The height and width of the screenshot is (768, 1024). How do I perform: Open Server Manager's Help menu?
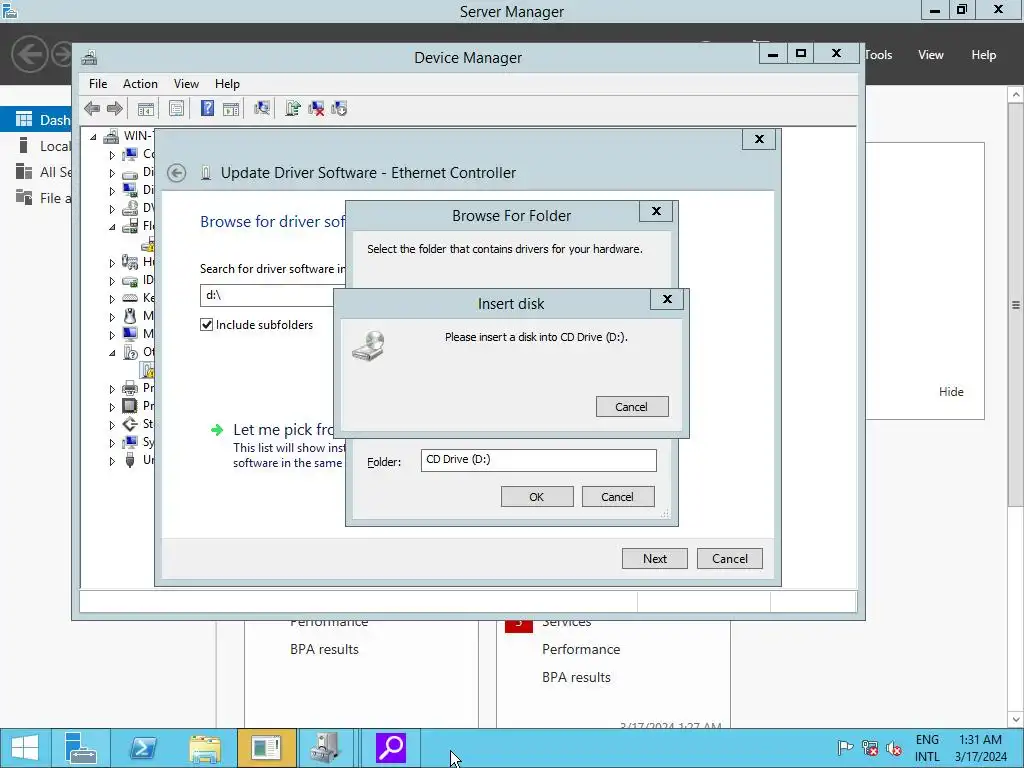(x=983, y=55)
